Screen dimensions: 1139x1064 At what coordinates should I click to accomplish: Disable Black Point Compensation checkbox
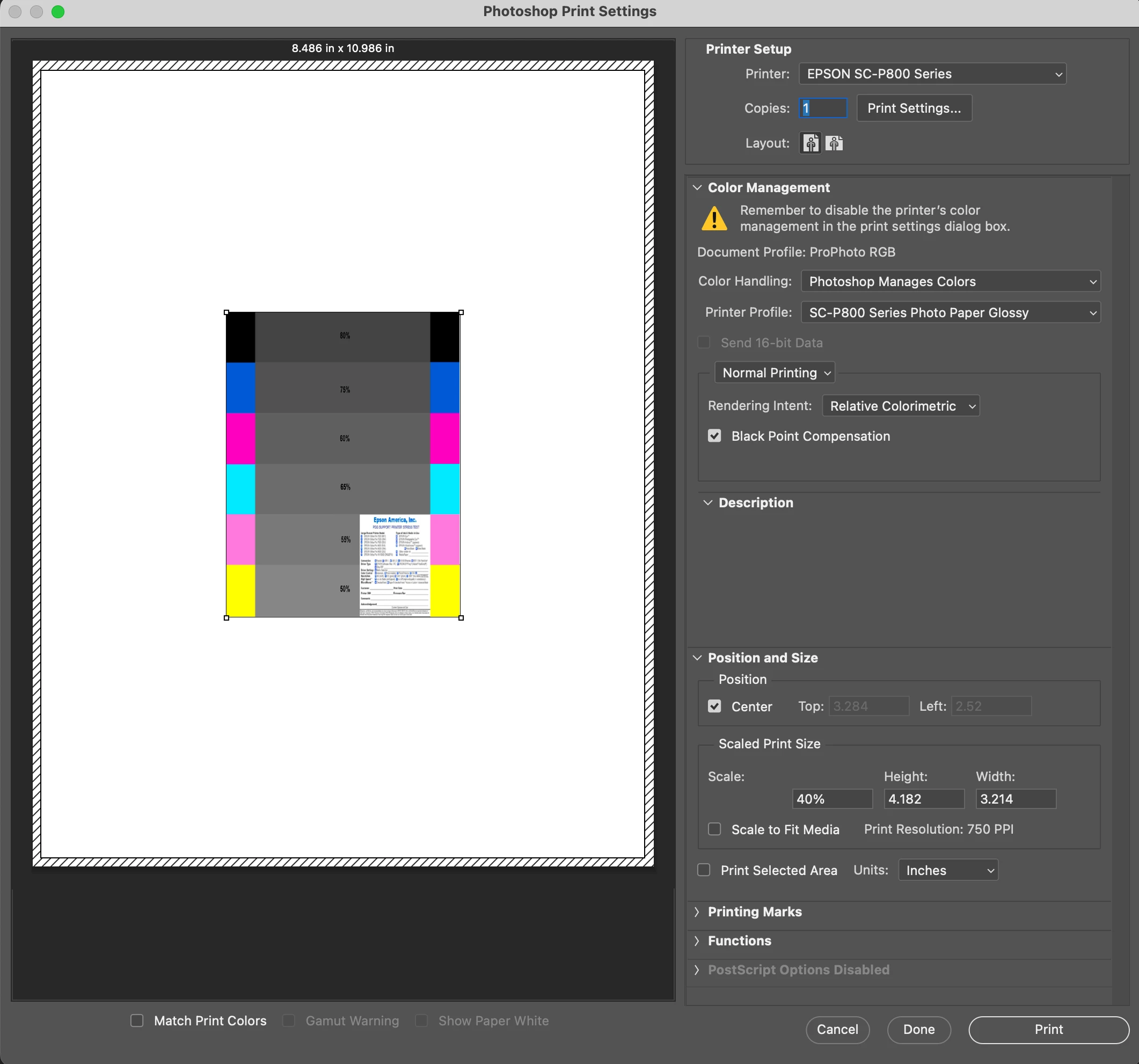pyautogui.click(x=714, y=436)
